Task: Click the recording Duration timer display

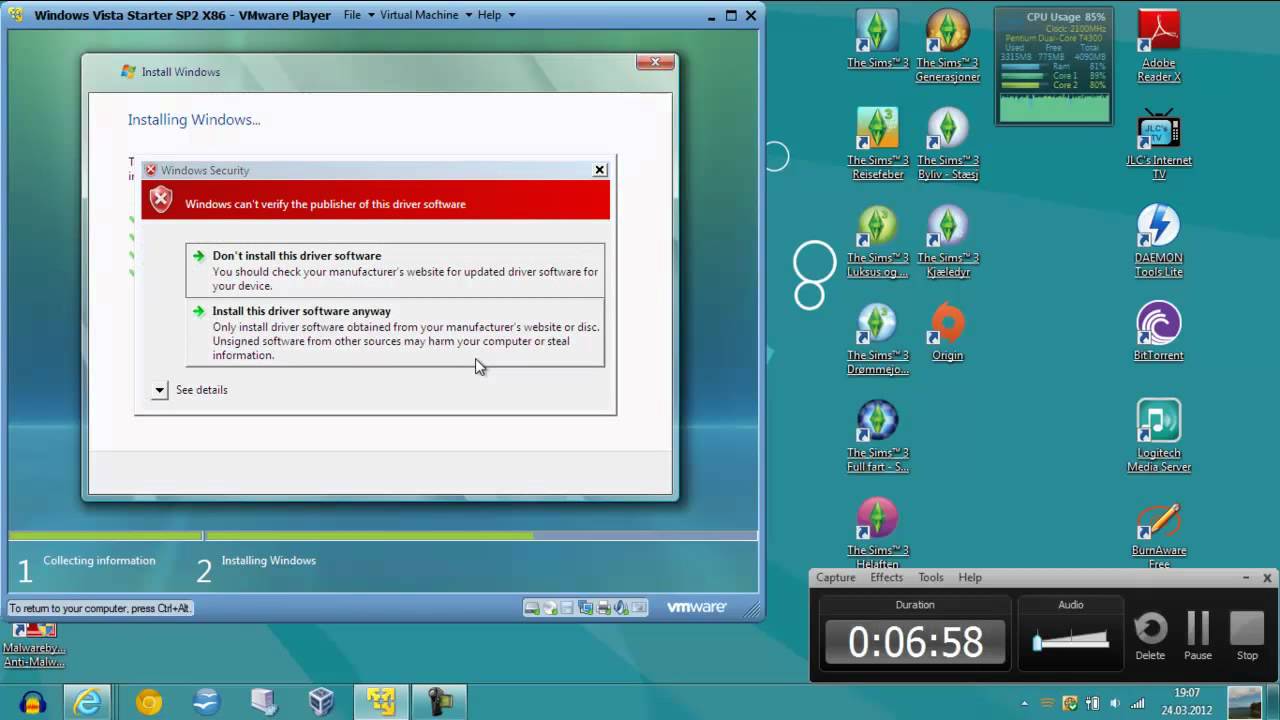Action: tap(915, 641)
